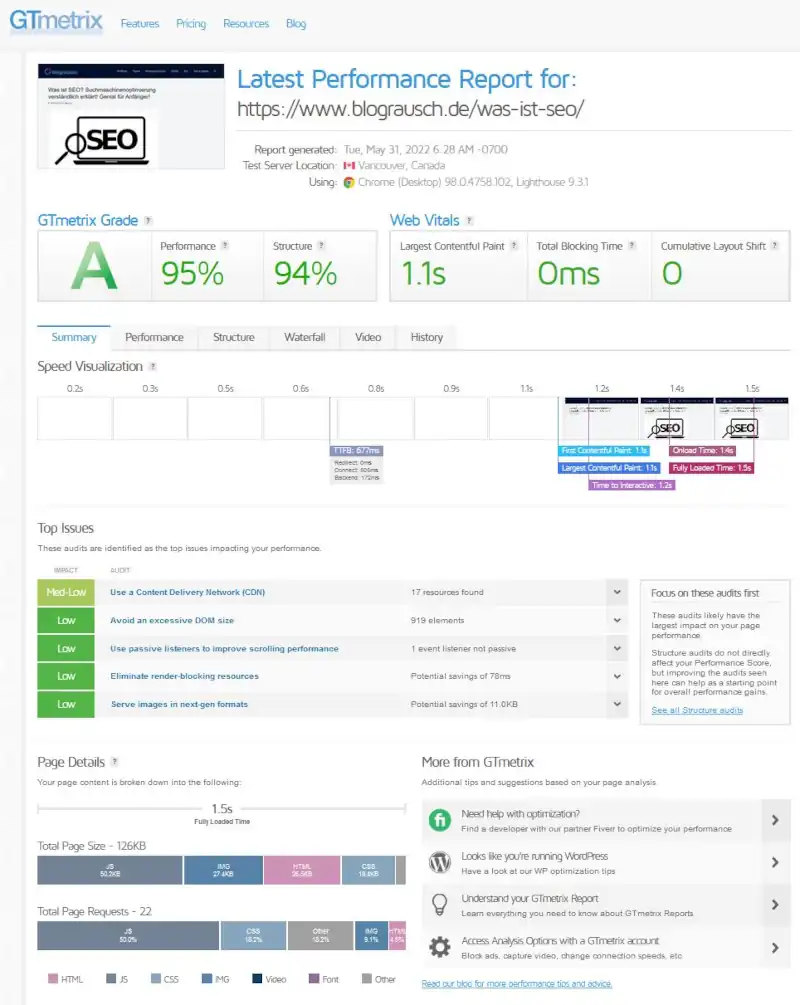Click the IMG 27.4KB page size bar segment
Screen dimensions: 800x1005
pyautogui.click(x=223, y=870)
